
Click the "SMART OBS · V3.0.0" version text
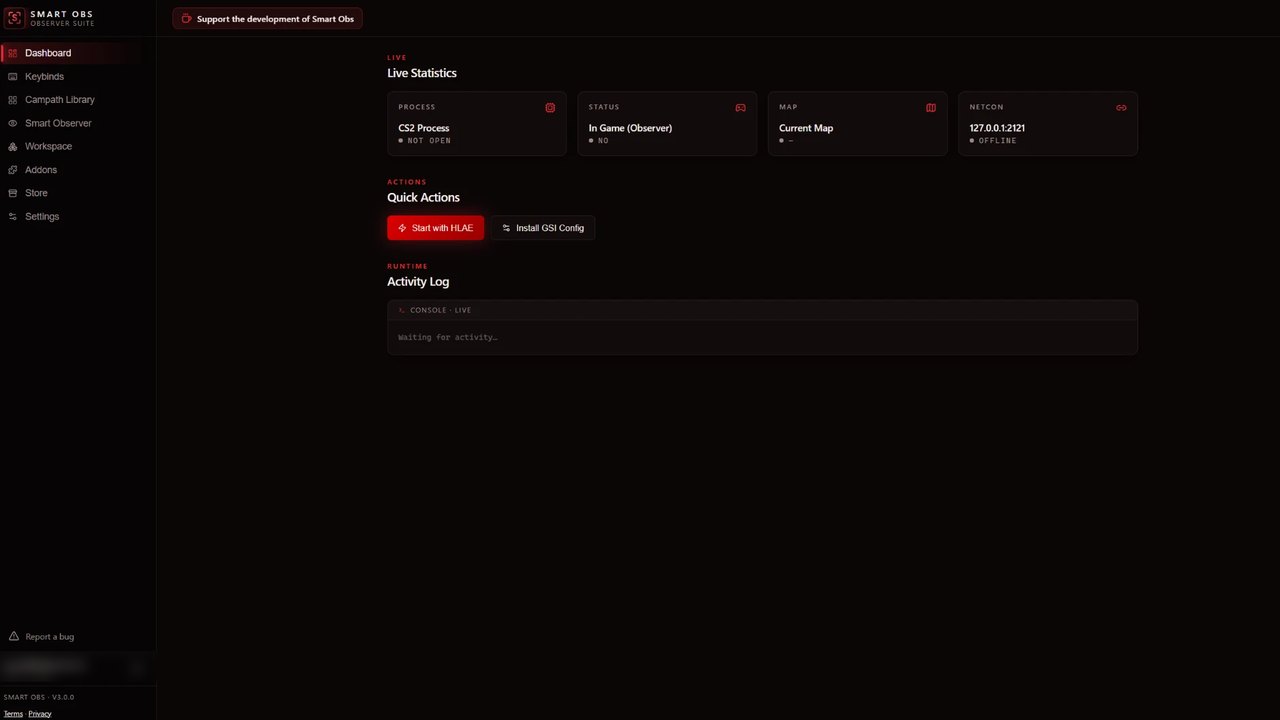[x=39, y=697]
